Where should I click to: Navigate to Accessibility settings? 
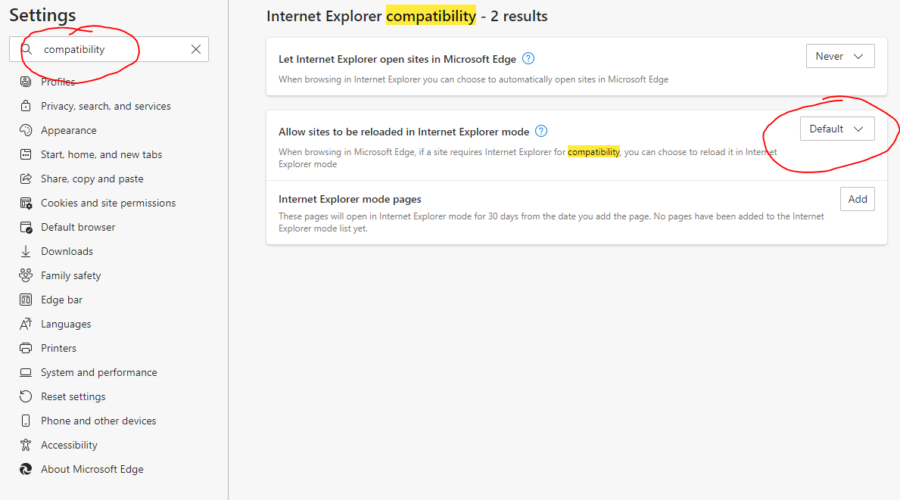coord(69,445)
